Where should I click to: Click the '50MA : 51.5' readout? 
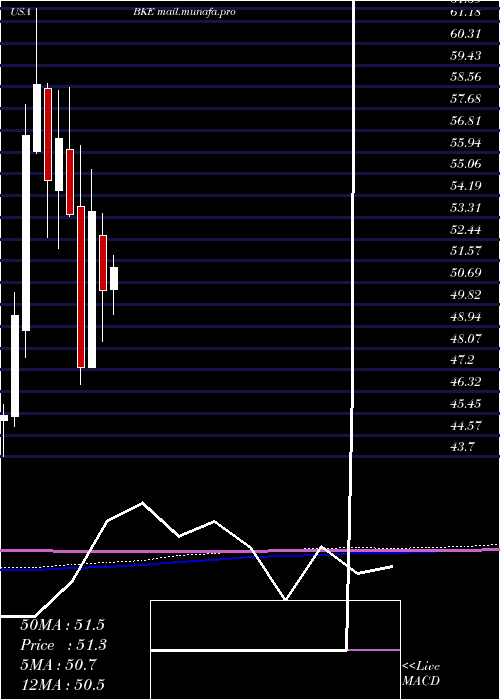pos(62,625)
